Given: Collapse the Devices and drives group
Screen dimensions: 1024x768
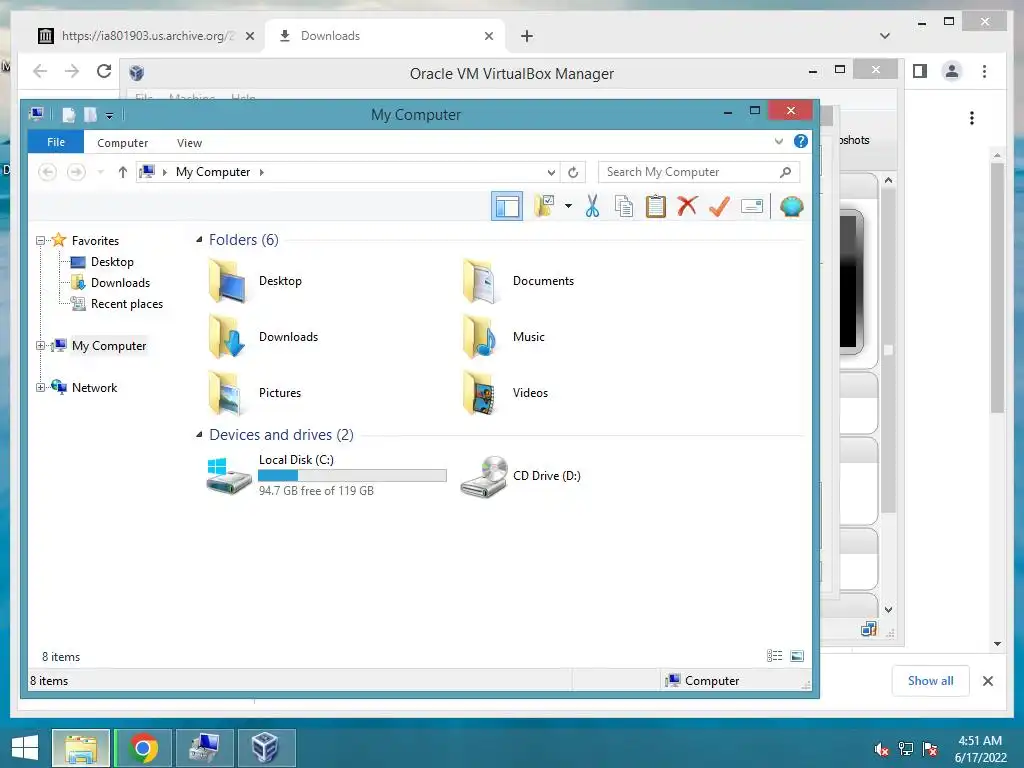Looking at the screenshot, I should pos(199,435).
